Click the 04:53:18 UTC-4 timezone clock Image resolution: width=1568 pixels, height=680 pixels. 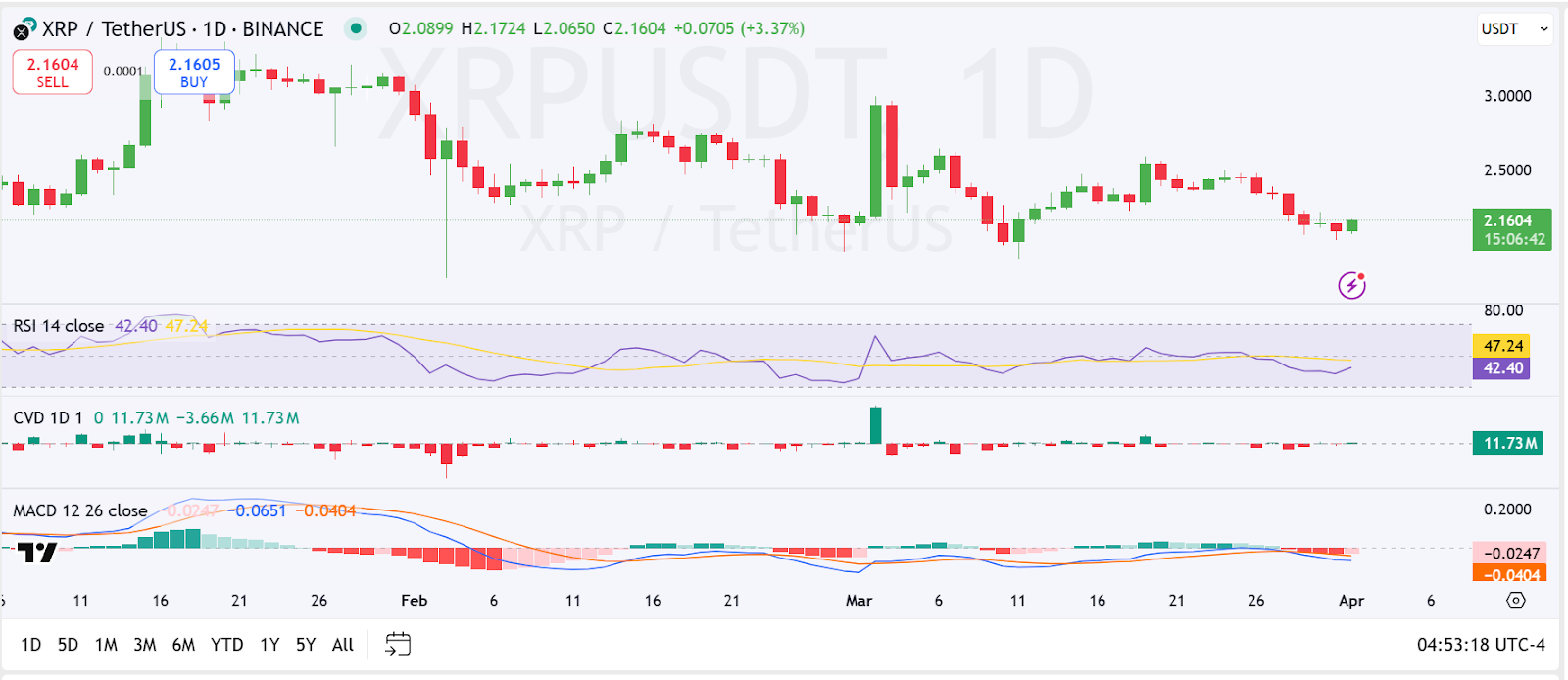coord(1481,645)
